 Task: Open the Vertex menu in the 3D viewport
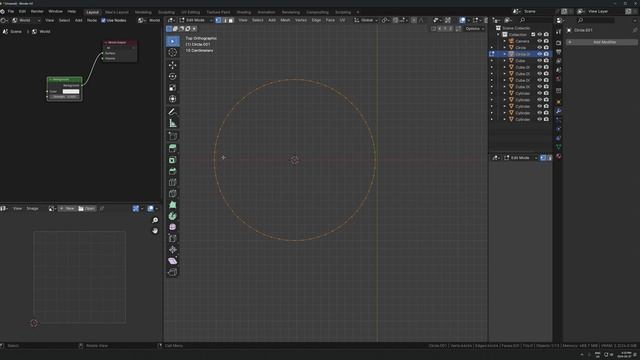coord(301,20)
